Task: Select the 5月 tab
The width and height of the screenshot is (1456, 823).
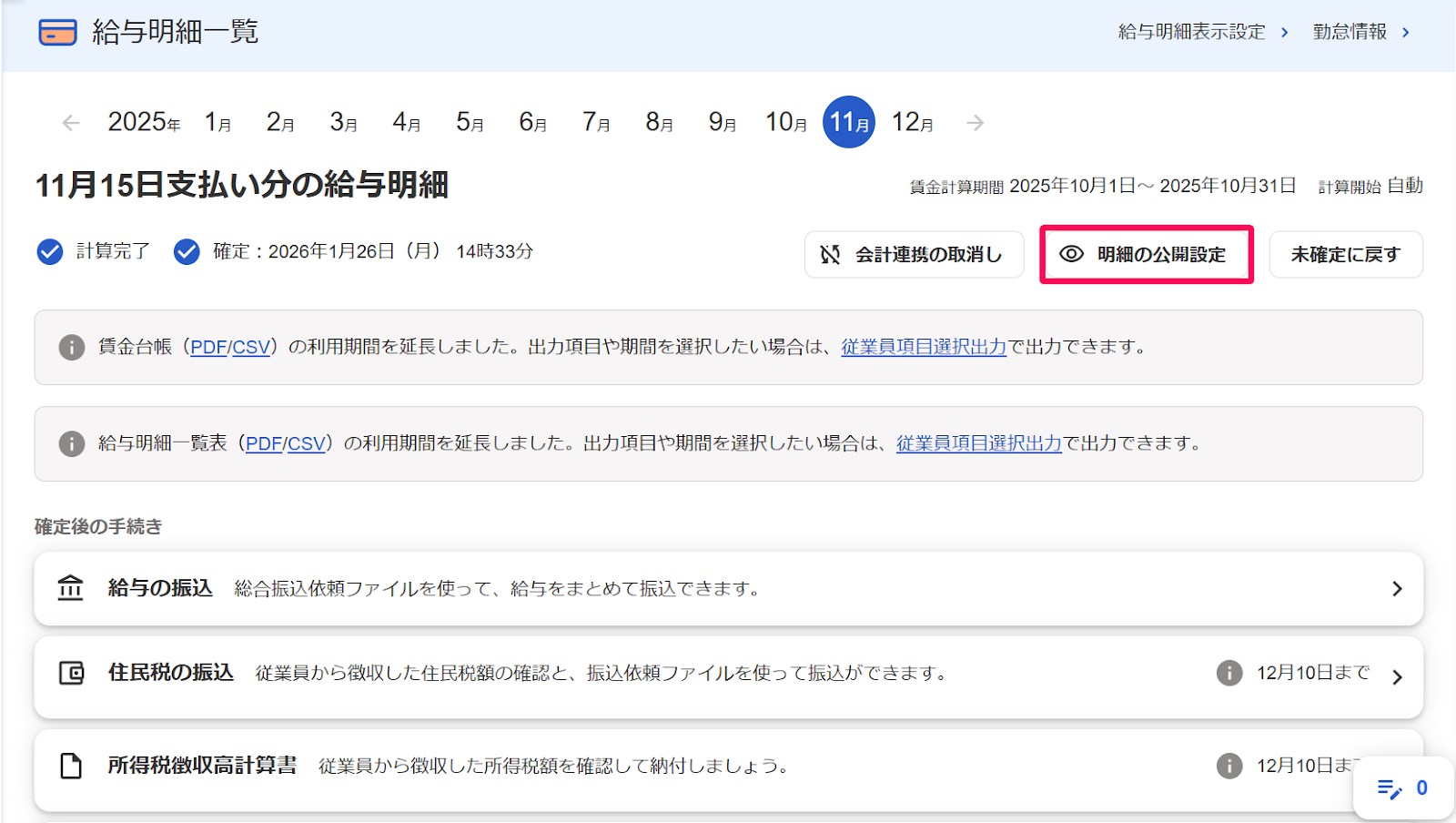Action: coord(470,122)
